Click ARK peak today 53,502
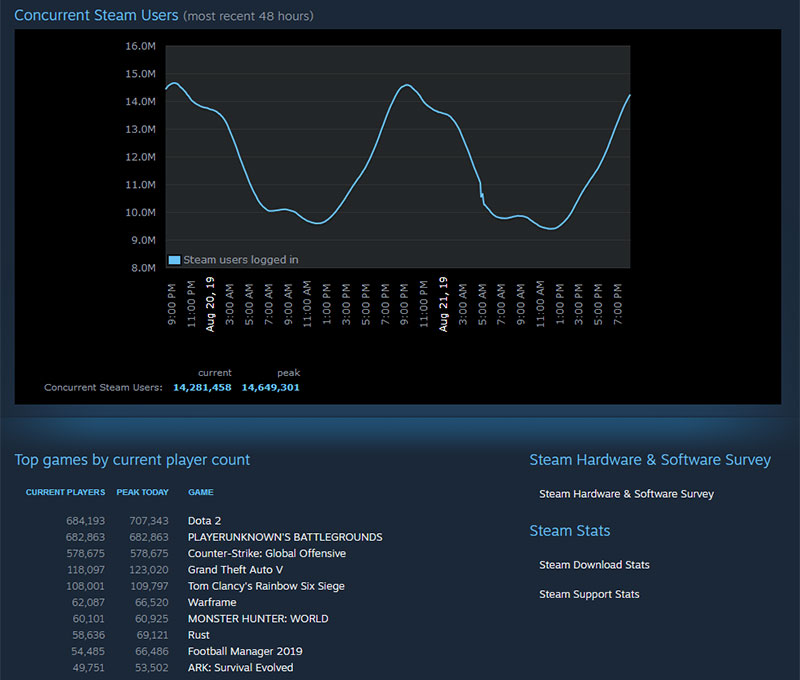Image resolution: width=800 pixels, height=680 pixels. (x=152, y=668)
